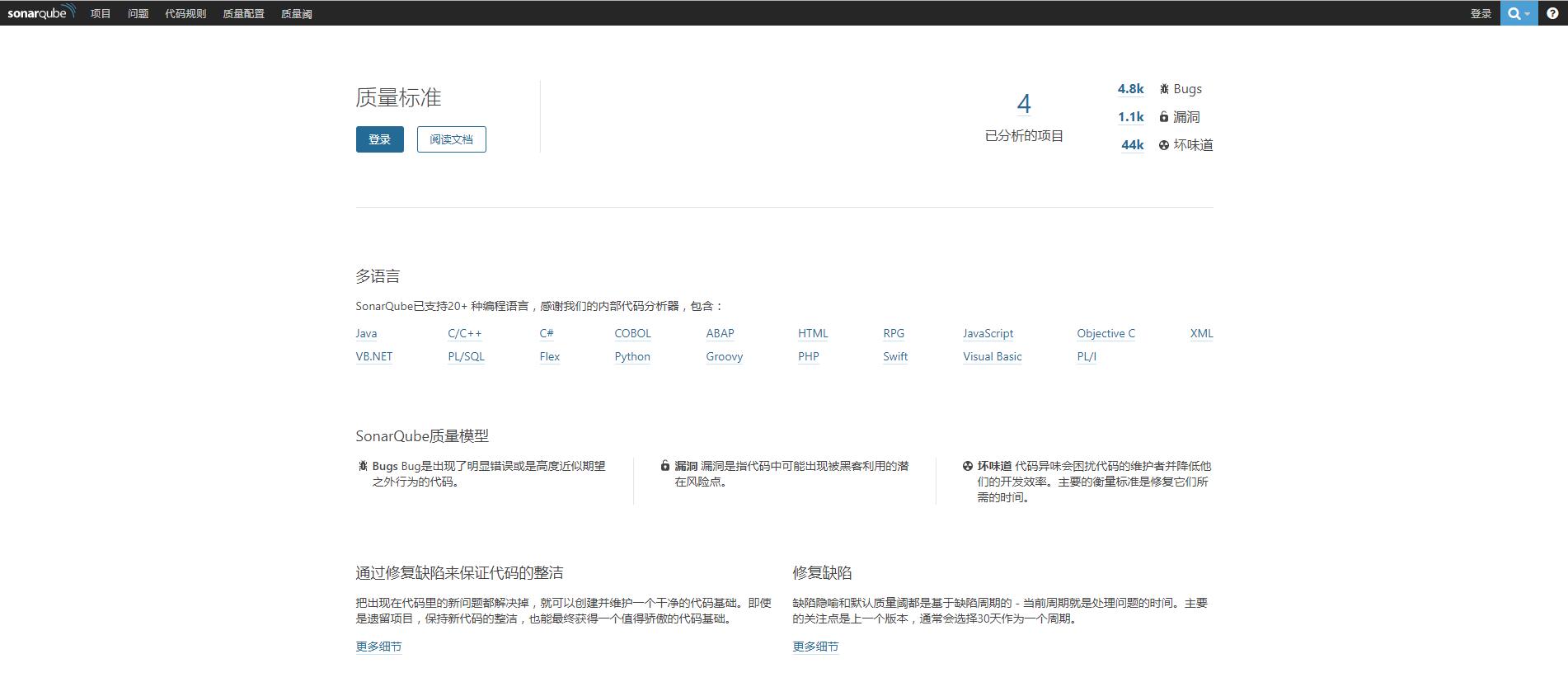The height and width of the screenshot is (682, 1568).
Task: Click the SonarQube logo
Action: coord(41,12)
